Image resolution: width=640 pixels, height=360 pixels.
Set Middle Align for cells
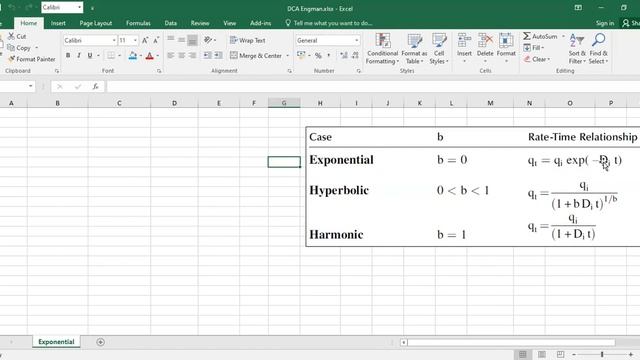[x=182, y=40]
